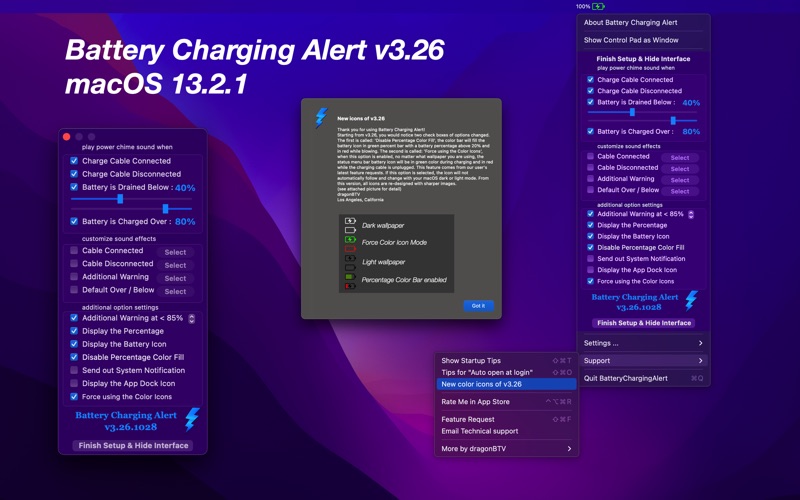This screenshot has width=800, height=500.
Task: Toggle Charge Cable Disconnected in left window
Action: (x=74, y=174)
